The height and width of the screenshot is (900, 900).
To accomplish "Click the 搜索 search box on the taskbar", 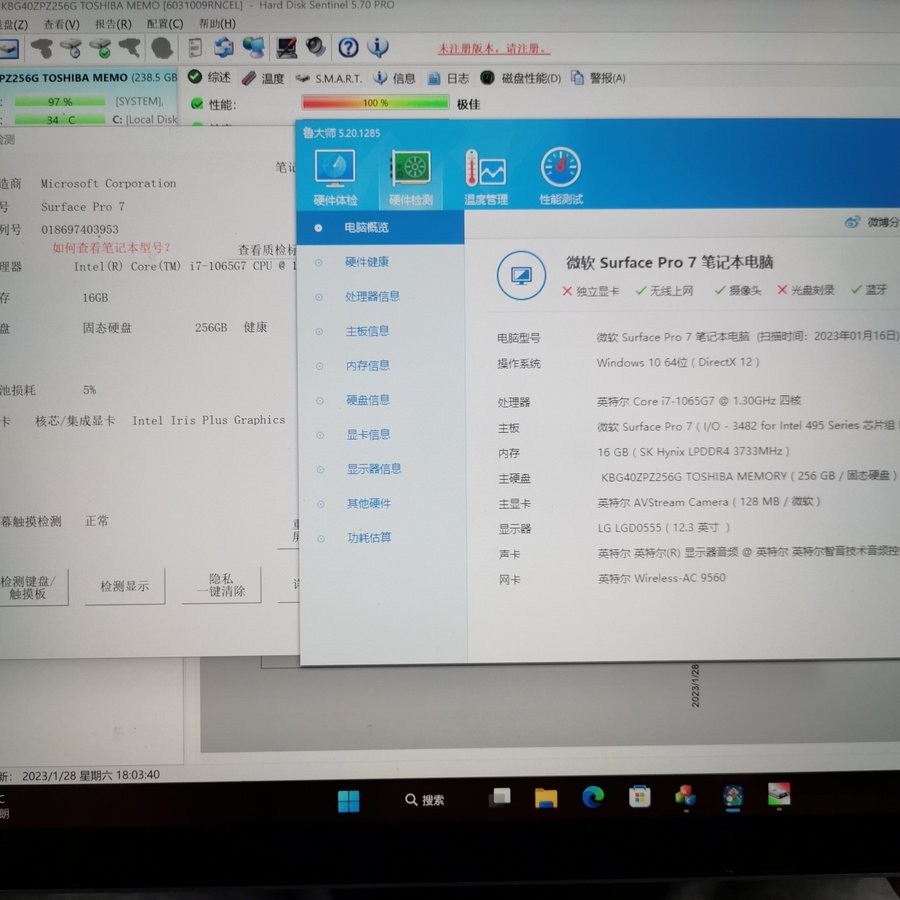I will tap(425, 800).
